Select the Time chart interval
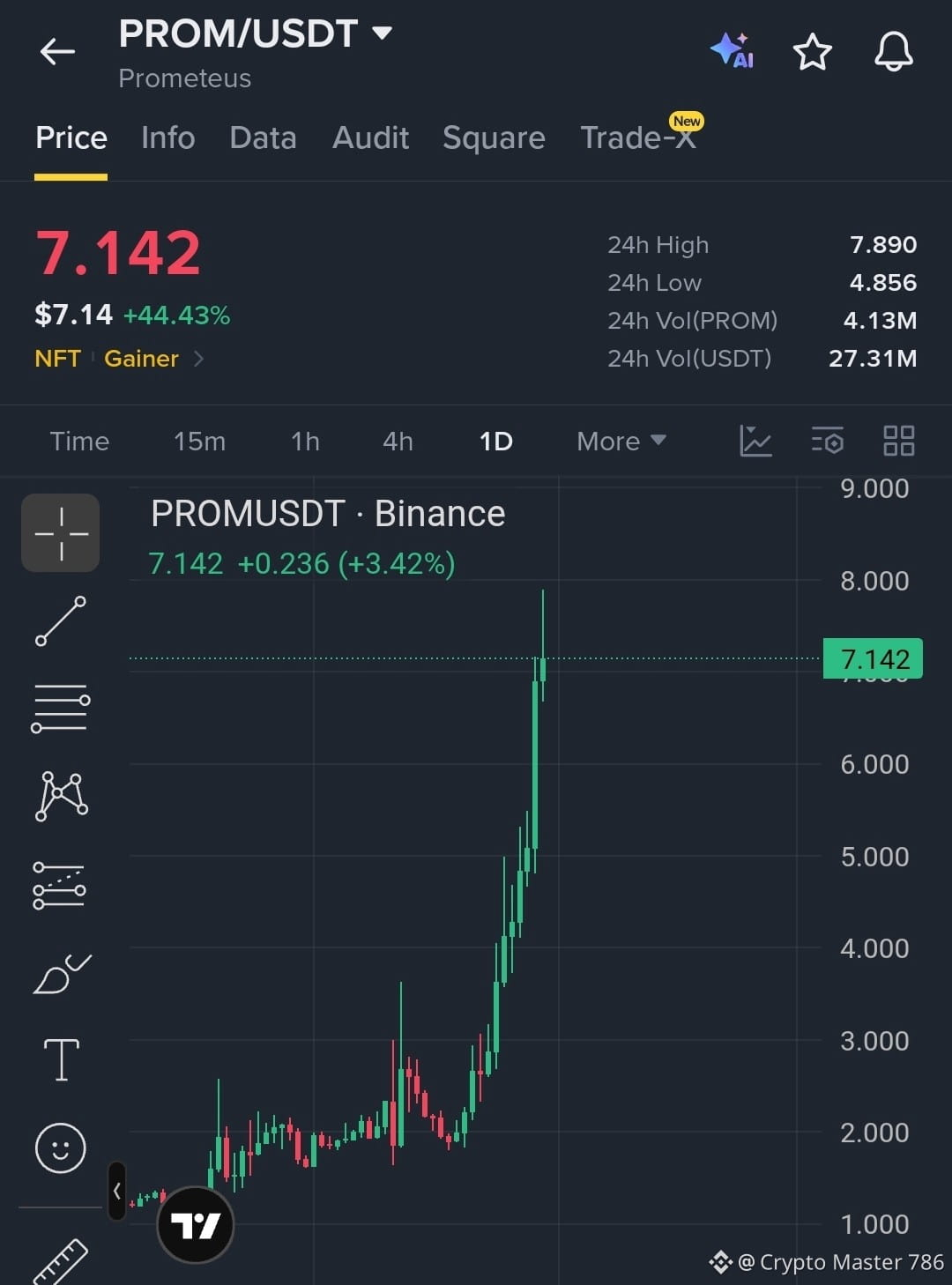This screenshot has height=1285, width=952. click(x=79, y=441)
